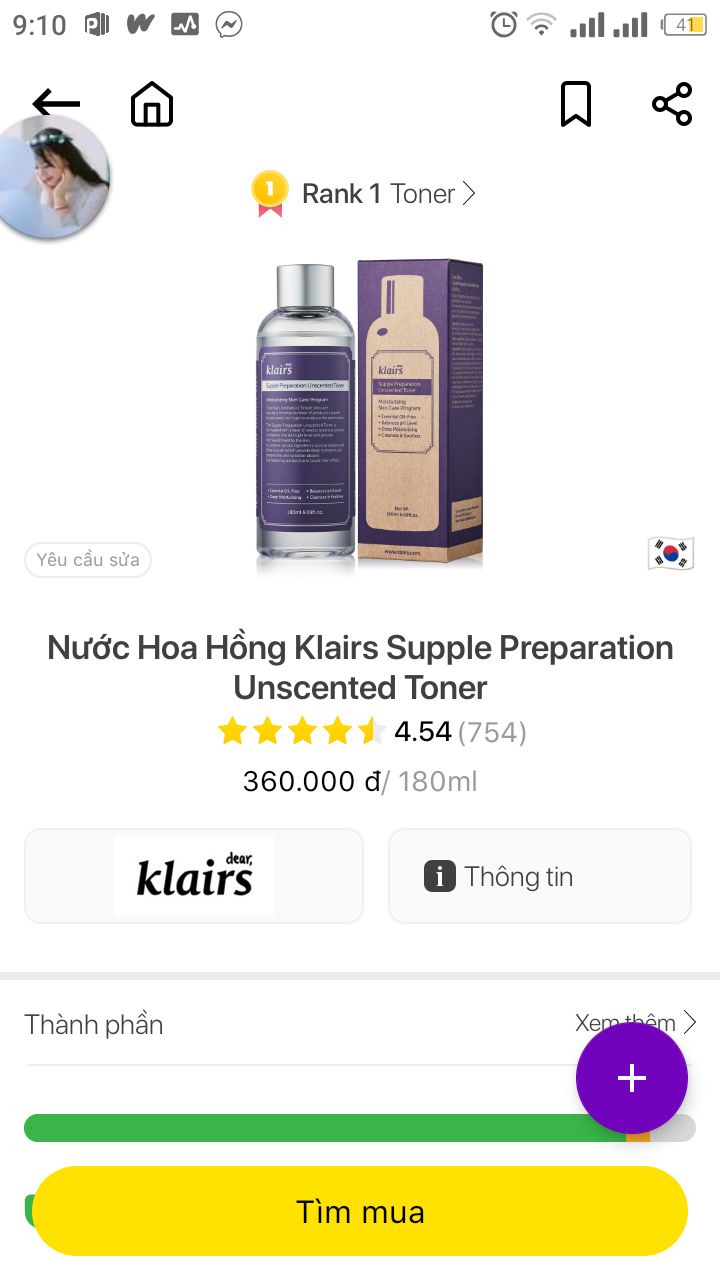The image size is (720, 1280).
Task: Tap the green ingredient safety bar
Action: [x=325, y=1128]
